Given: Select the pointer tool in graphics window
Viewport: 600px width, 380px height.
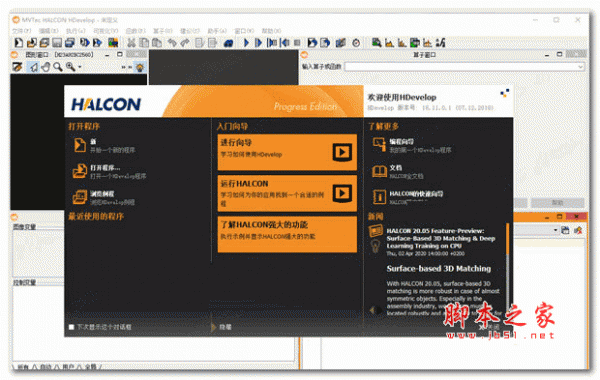Looking at the screenshot, I should pyautogui.click(x=34, y=67).
